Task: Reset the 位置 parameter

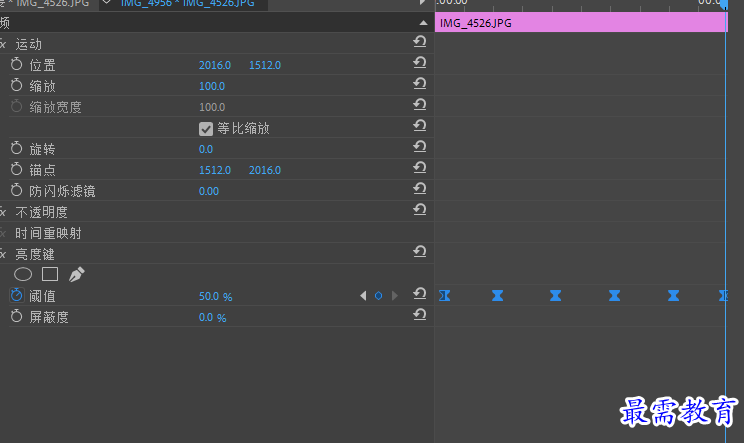Action: coord(419,63)
